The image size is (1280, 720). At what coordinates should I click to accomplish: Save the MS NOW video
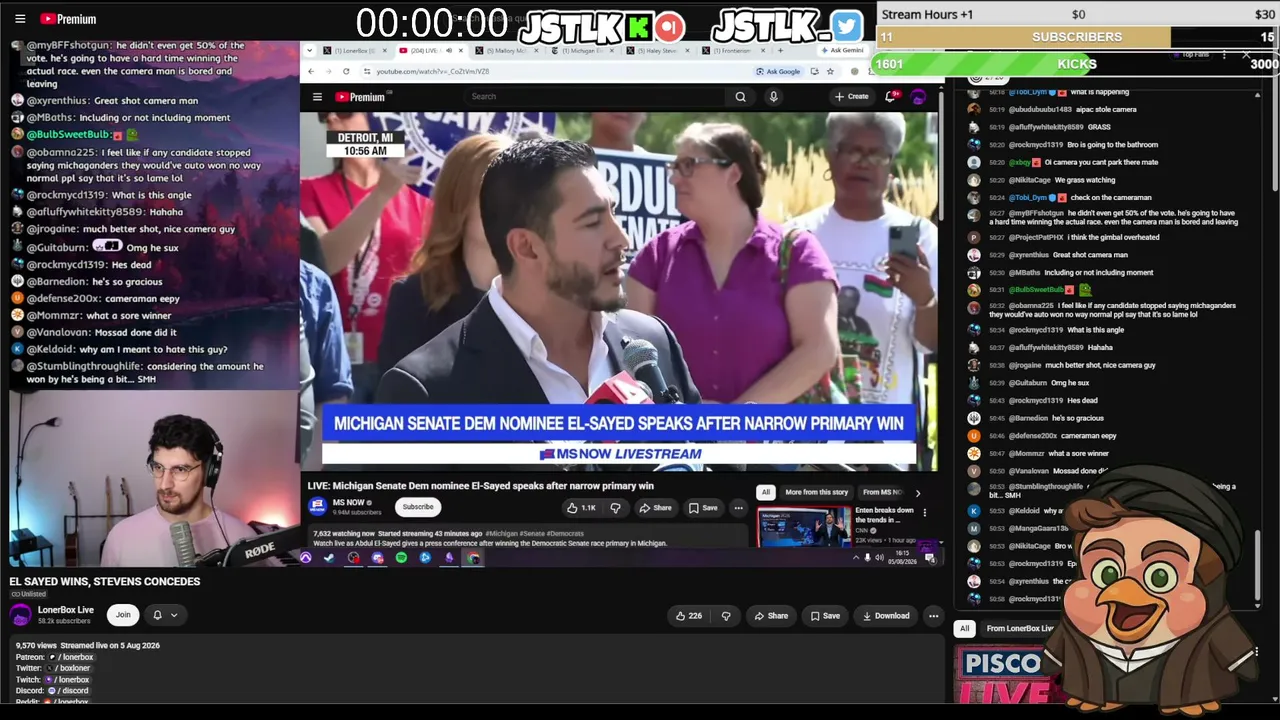(703, 508)
